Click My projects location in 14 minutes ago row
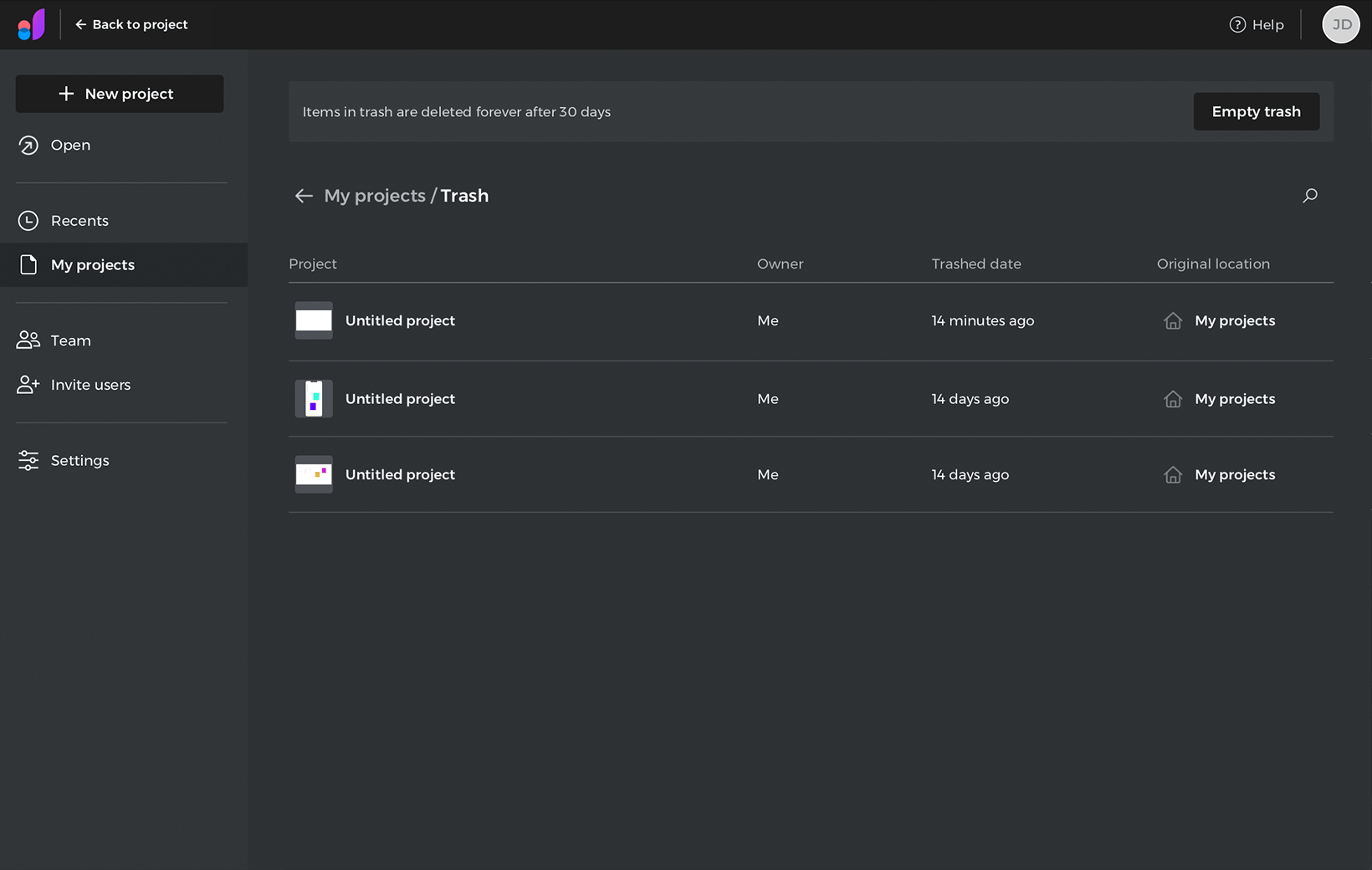1372x870 pixels. point(1235,320)
